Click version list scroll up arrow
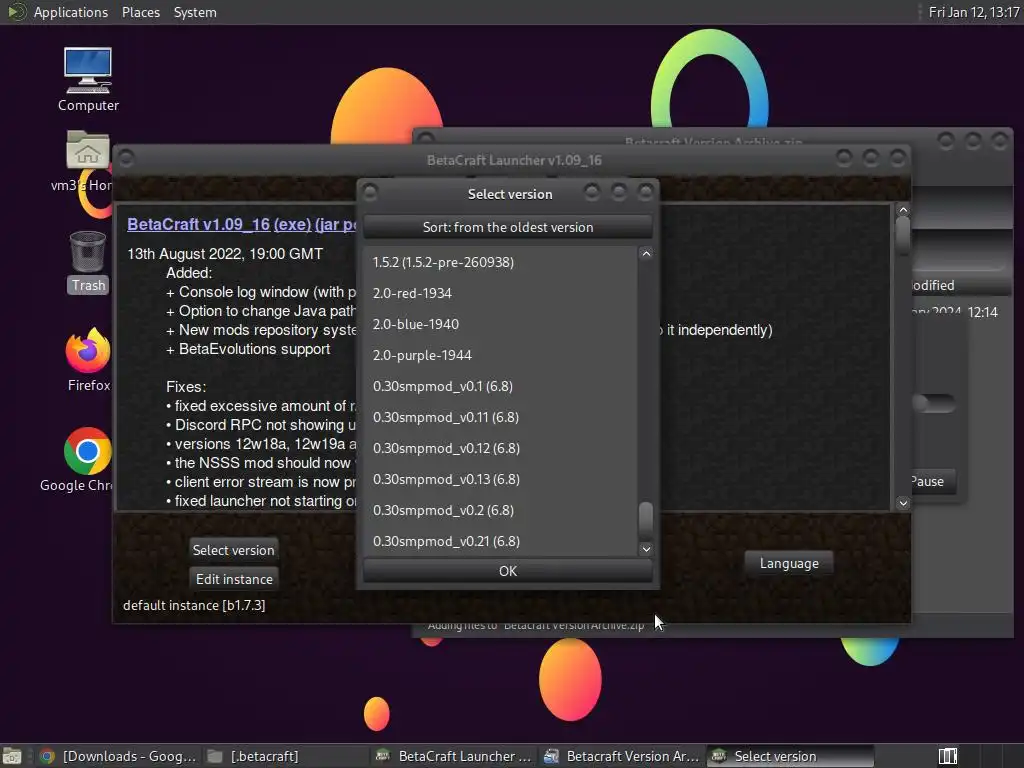Viewport: 1024px width, 768px height. (646, 253)
